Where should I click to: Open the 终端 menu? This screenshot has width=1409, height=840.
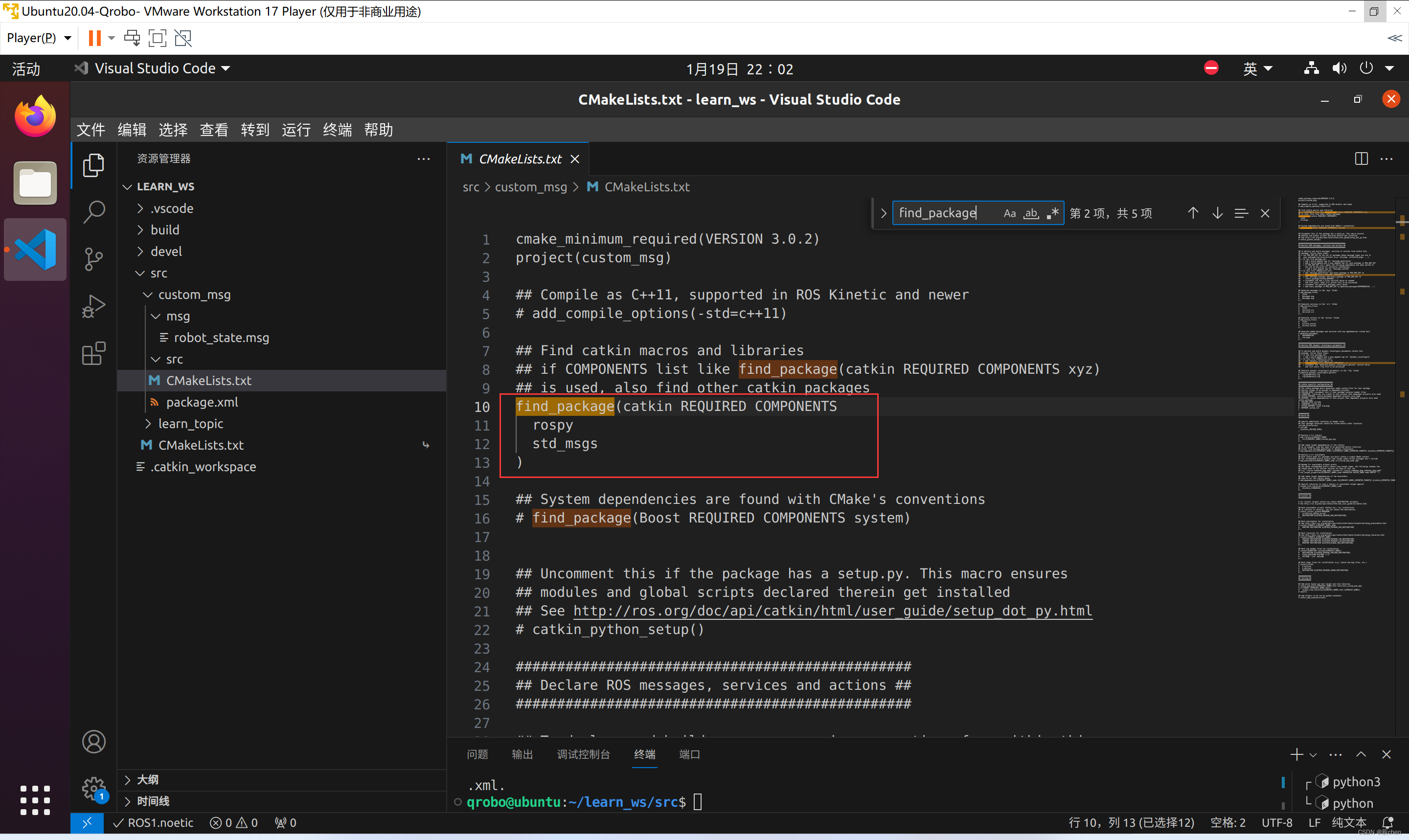pos(337,130)
